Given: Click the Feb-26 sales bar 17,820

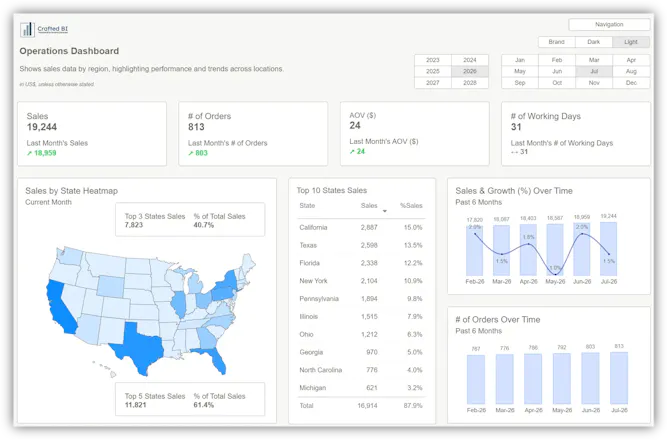Looking at the screenshot, I should point(474,250).
